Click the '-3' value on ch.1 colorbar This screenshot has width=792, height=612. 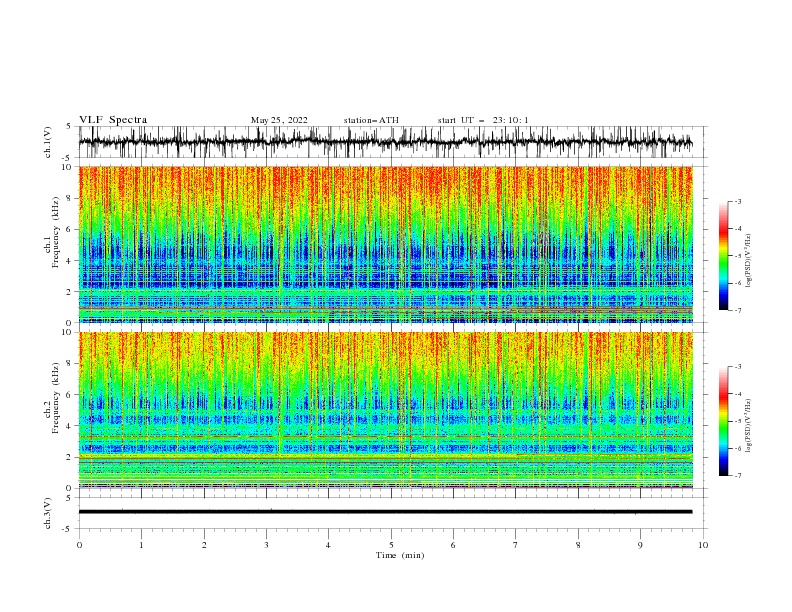[737, 201]
